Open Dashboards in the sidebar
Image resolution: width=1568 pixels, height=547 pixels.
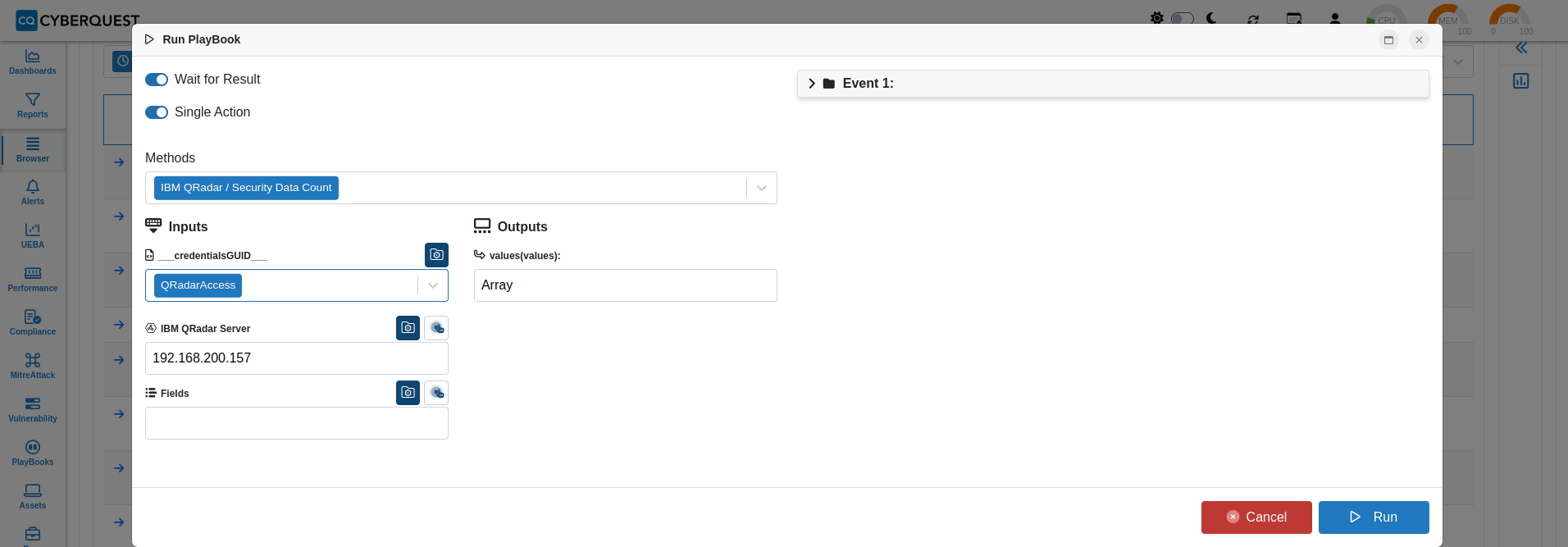click(x=33, y=62)
